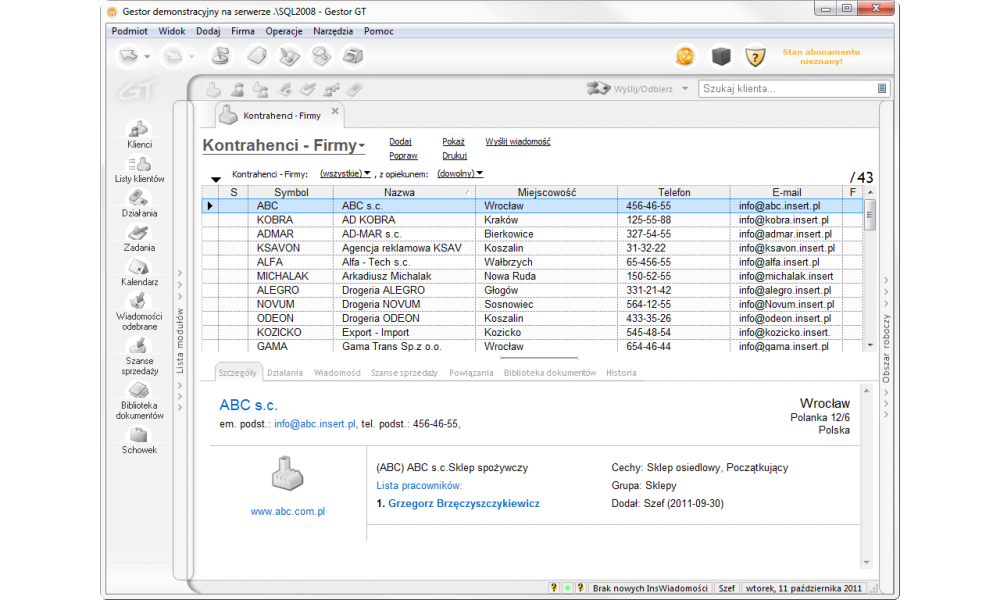Image resolution: width=1000 pixels, height=600 pixels.
Task: Click the Drukuj link
Action: 454,156
